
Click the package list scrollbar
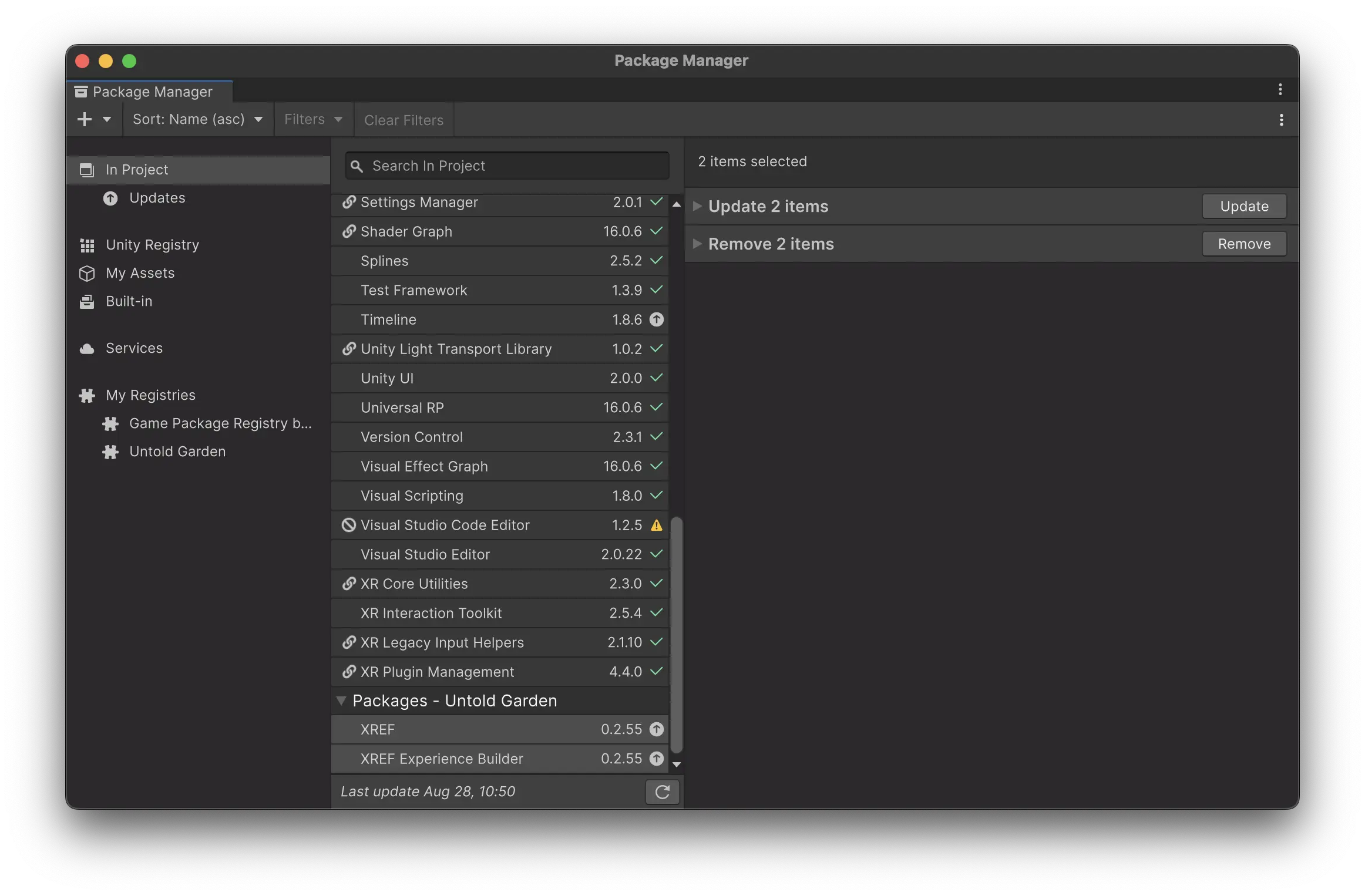pyautogui.click(x=677, y=640)
